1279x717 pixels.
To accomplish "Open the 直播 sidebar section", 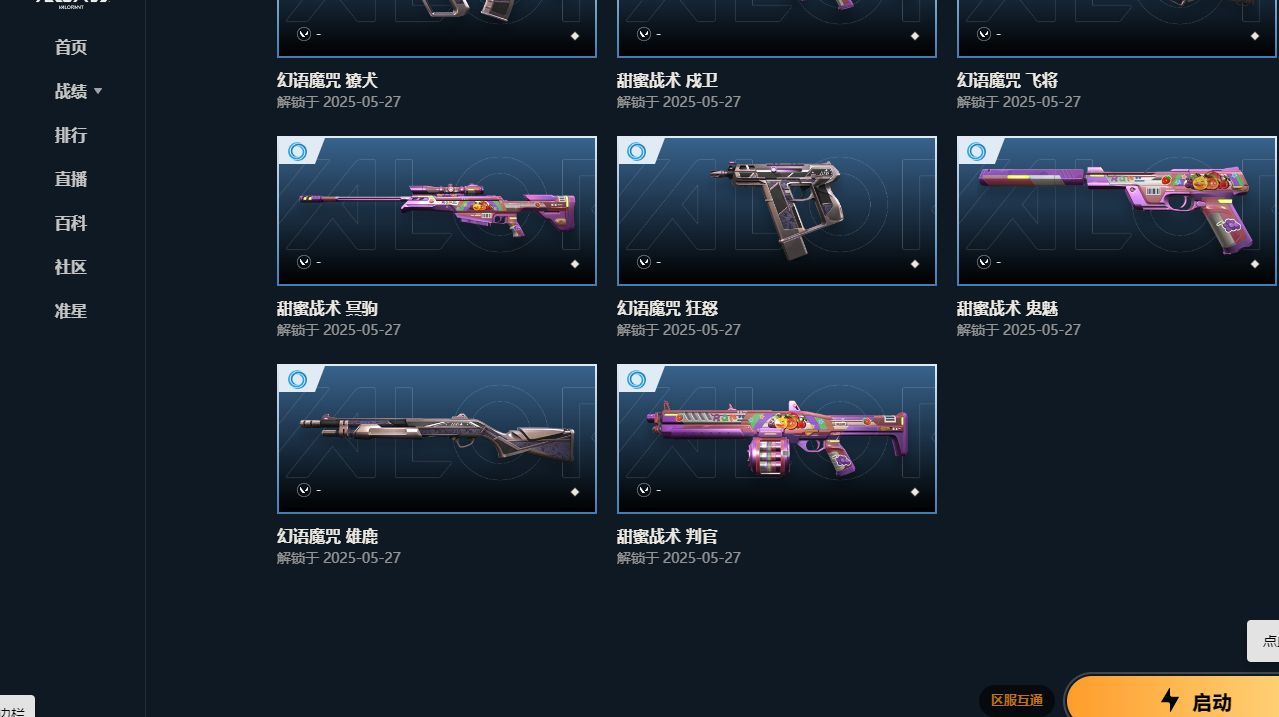I will (71, 179).
